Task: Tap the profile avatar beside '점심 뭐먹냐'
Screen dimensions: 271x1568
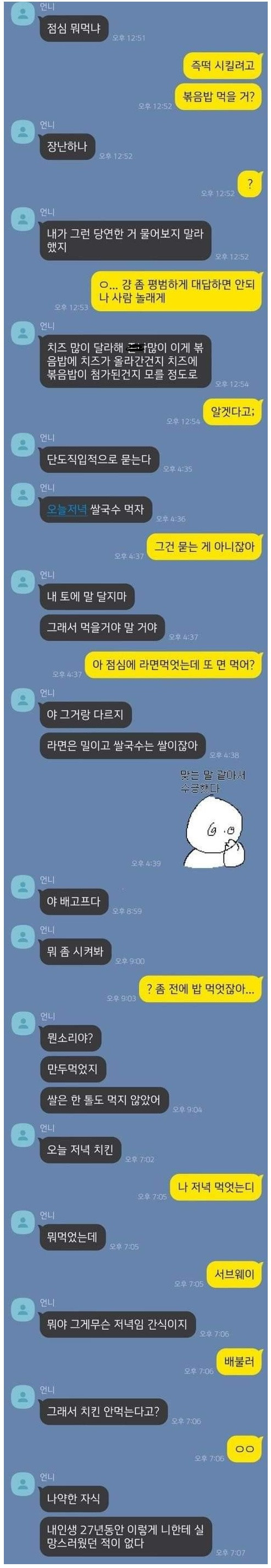Action: (x=23, y=13)
